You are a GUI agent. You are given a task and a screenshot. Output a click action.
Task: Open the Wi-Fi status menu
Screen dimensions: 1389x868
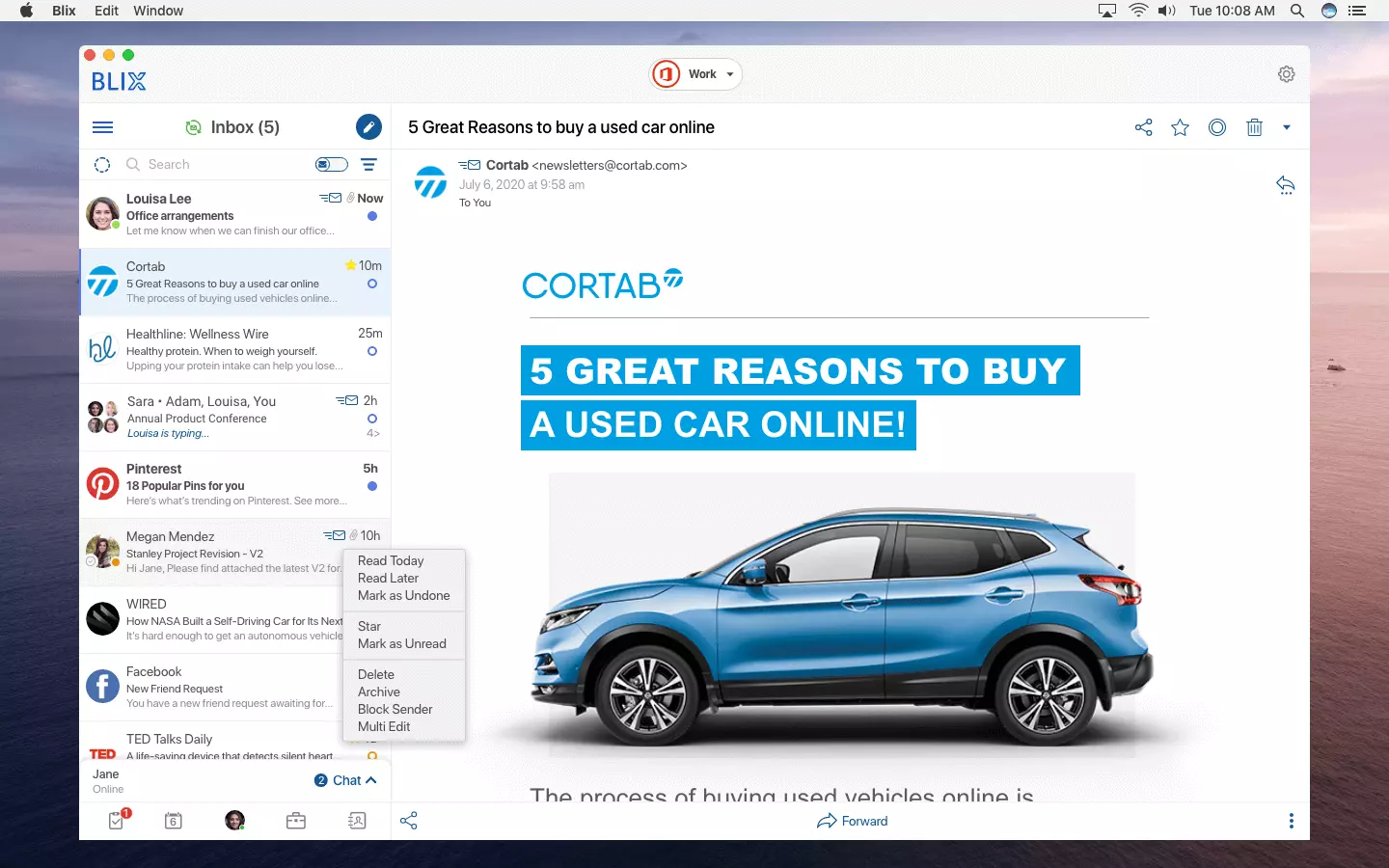pyautogui.click(x=1138, y=11)
